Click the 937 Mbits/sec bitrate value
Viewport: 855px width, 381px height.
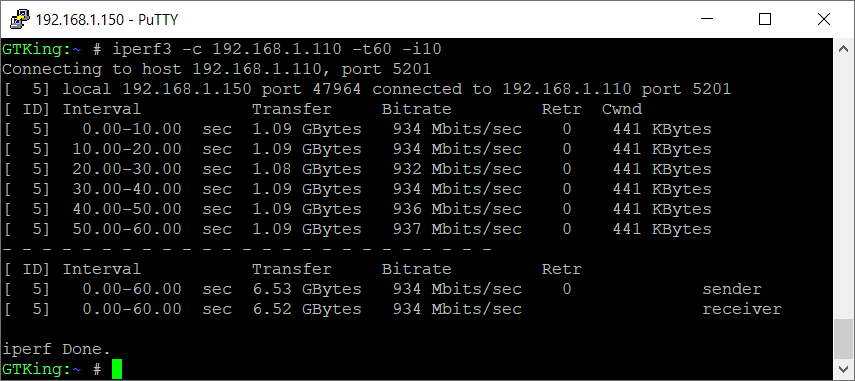(457, 229)
